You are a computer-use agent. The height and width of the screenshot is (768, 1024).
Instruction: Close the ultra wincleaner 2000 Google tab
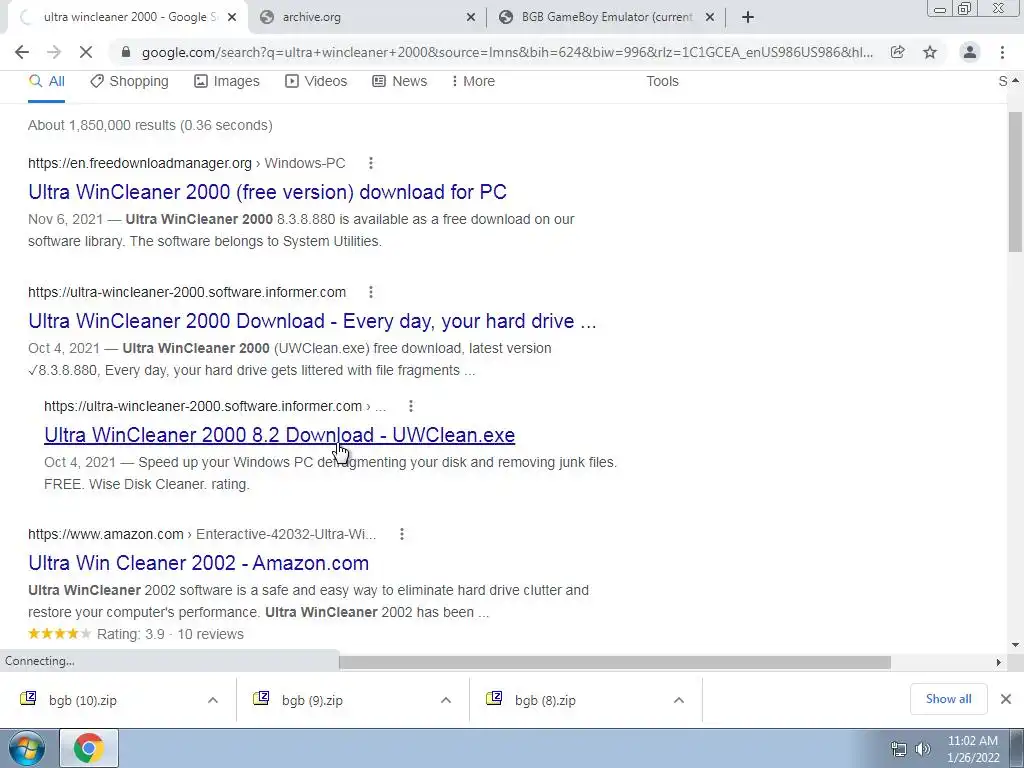(x=232, y=17)
